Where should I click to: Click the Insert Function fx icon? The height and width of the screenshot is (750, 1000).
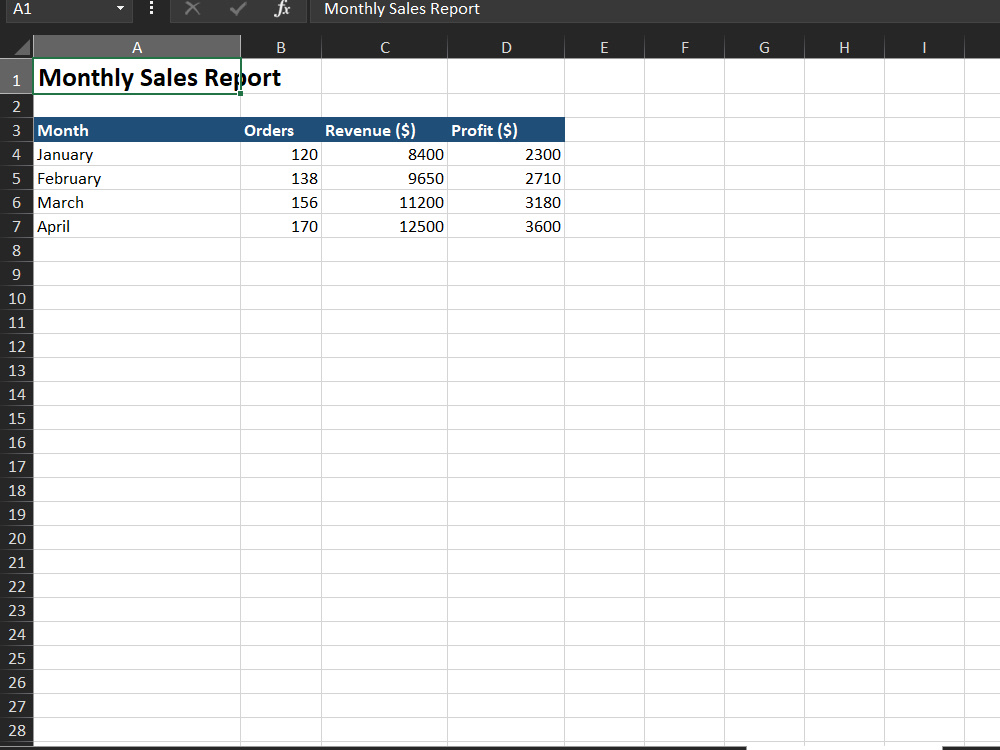pos(282,9)
